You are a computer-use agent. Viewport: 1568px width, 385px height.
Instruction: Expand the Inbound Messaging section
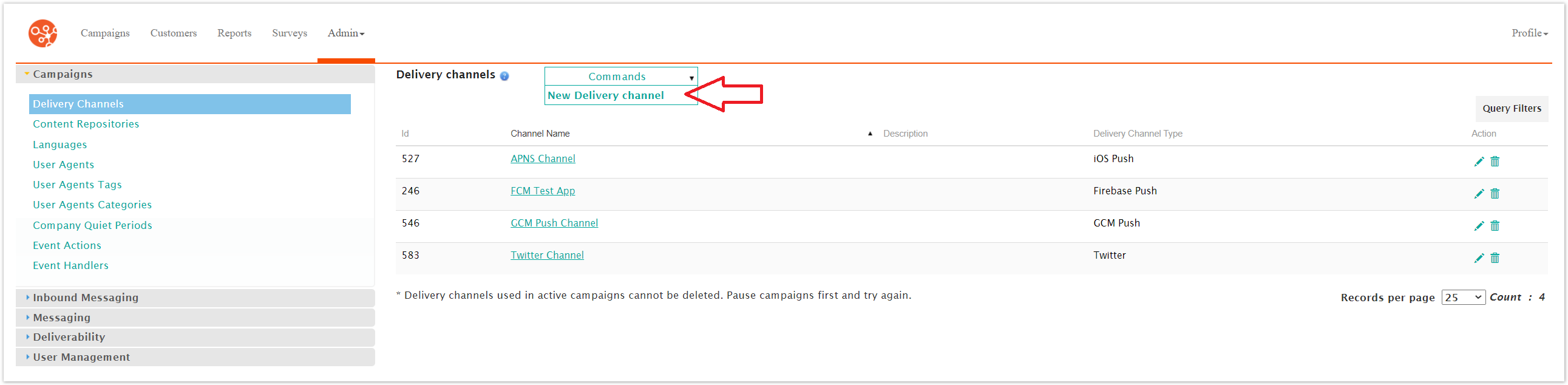(85, 298)
